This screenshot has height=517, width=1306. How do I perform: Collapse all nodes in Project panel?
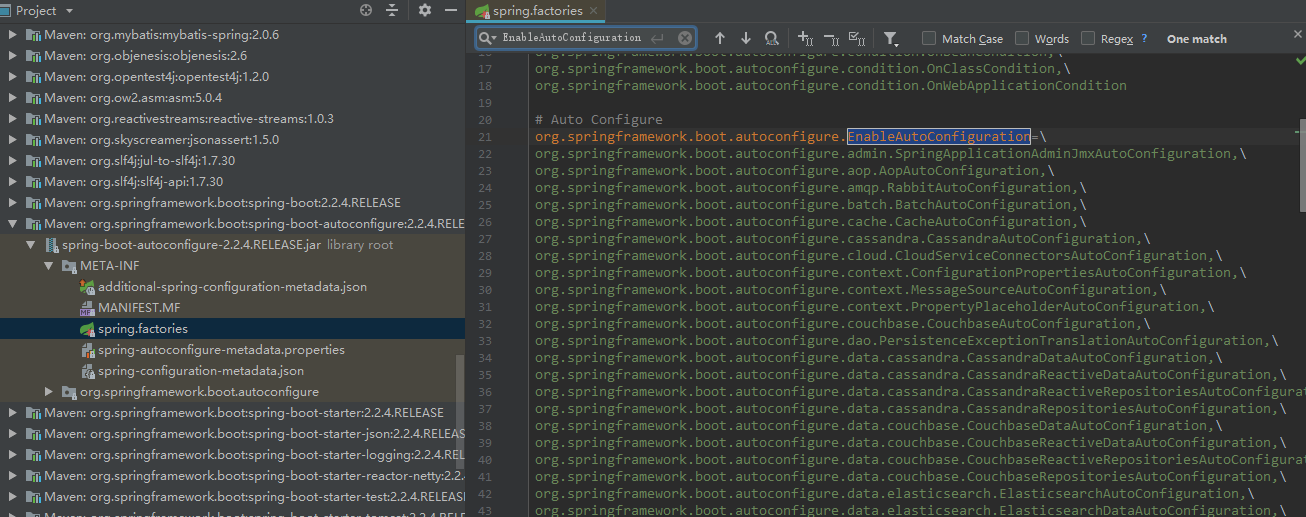pos(392,10)
